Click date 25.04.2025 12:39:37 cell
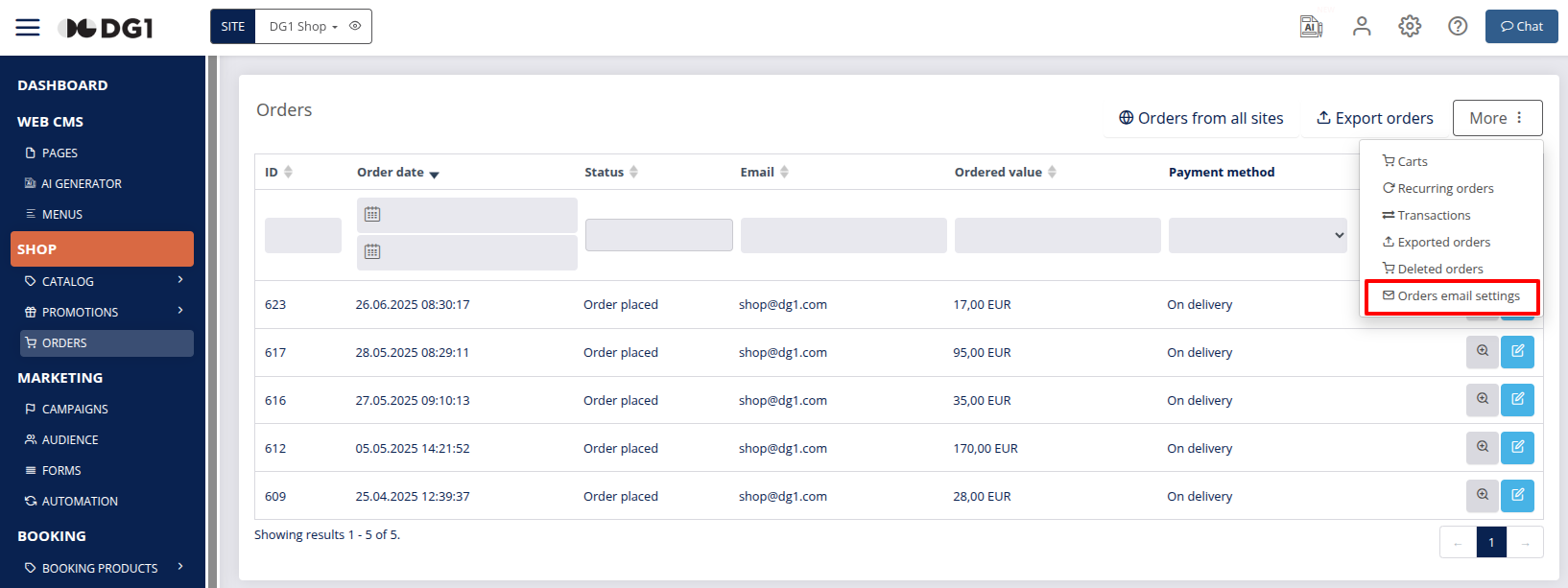Screen dimensions: 1568x588 pos(413,497)
